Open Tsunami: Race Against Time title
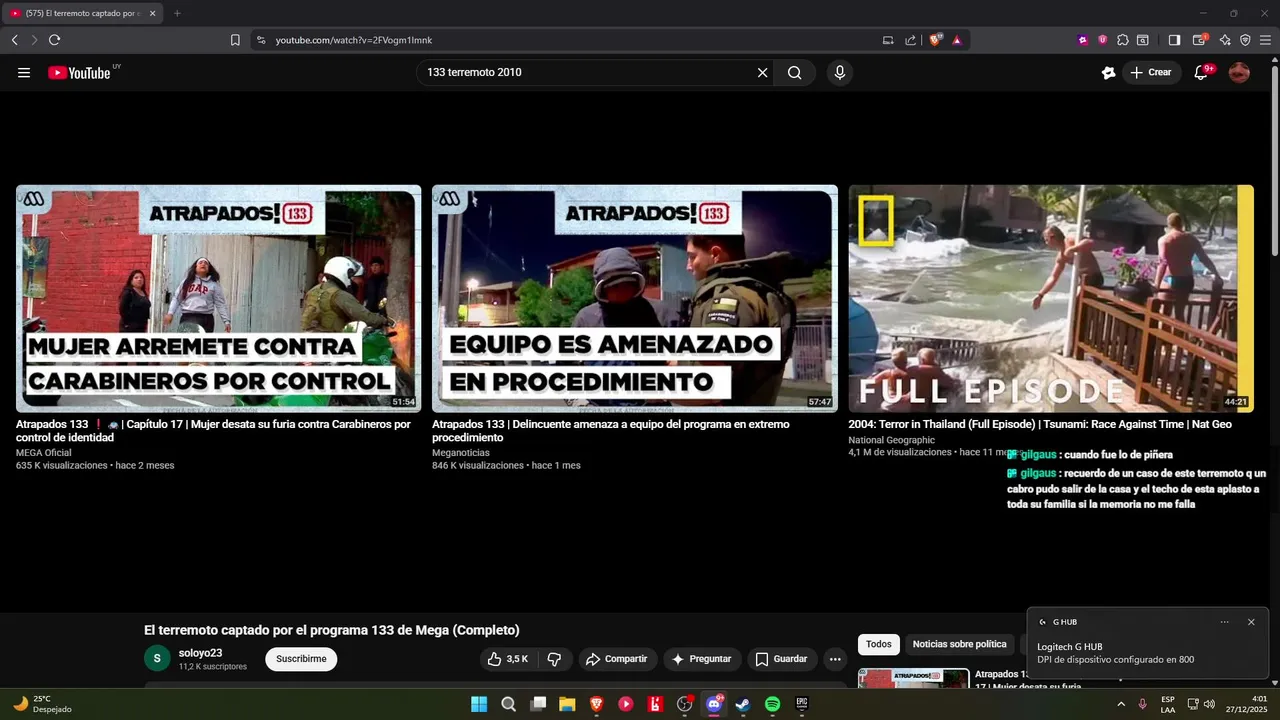Screen dimensions: 1280x720 (1040, 425)
